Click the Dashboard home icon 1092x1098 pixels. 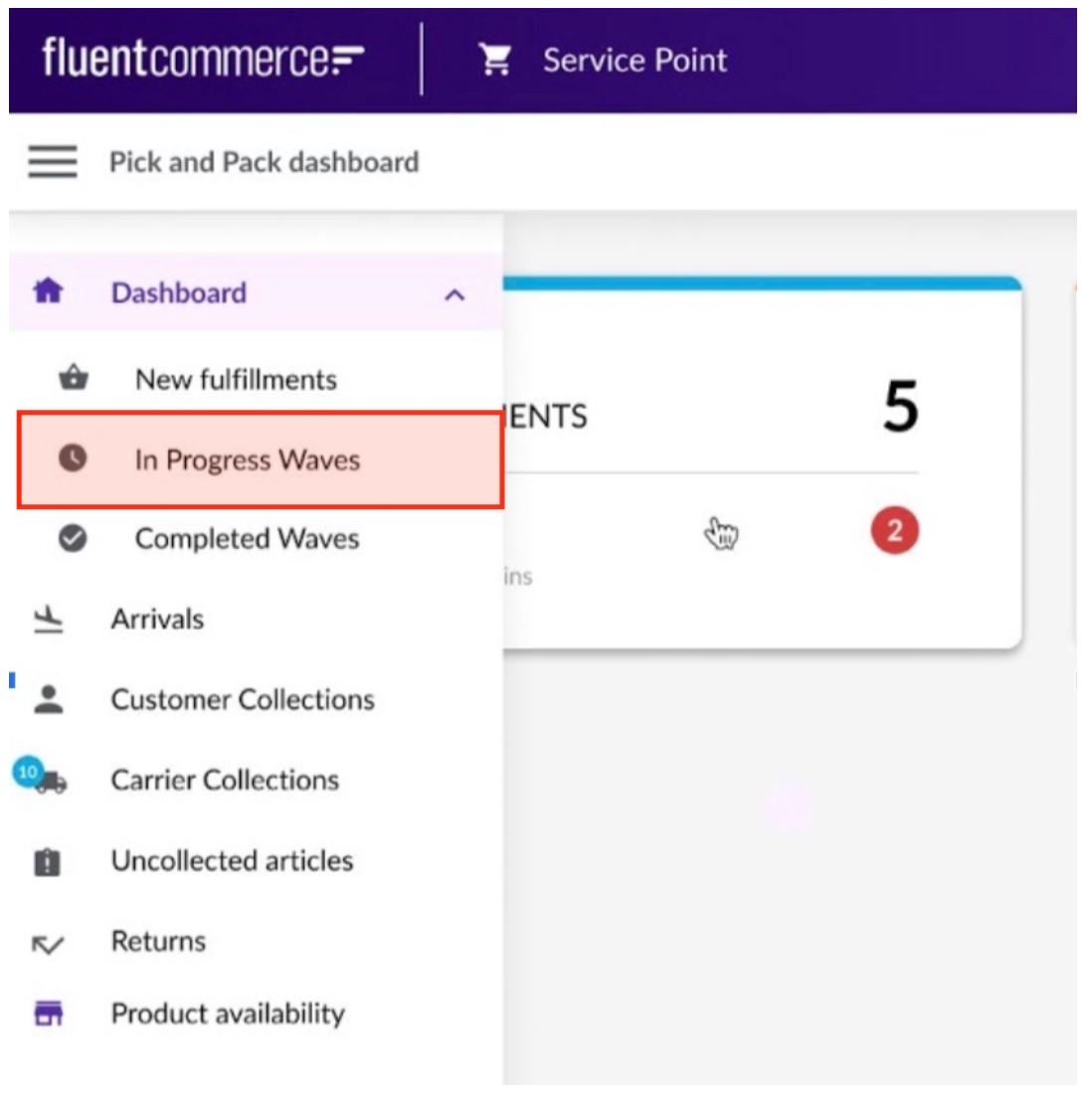tap(48, 291)
